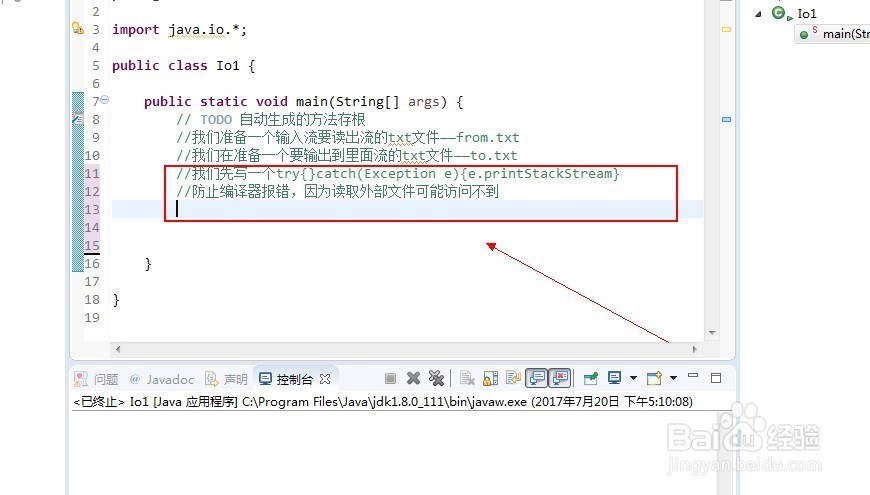The width and height of the screenshot is (870, 495).
Task: Click the editor horizontal scroll left arrow
Action: tap(118, 350)
